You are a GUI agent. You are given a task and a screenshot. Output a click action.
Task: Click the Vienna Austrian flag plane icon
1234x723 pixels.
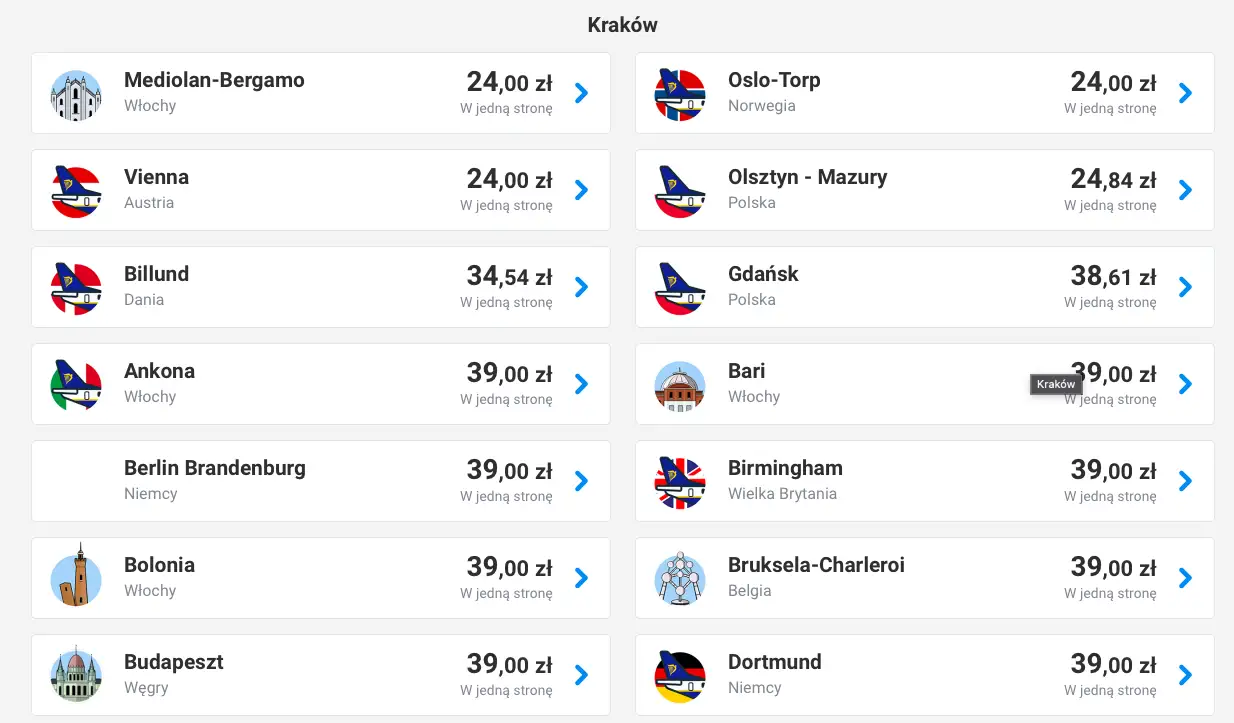click(76, 192)
